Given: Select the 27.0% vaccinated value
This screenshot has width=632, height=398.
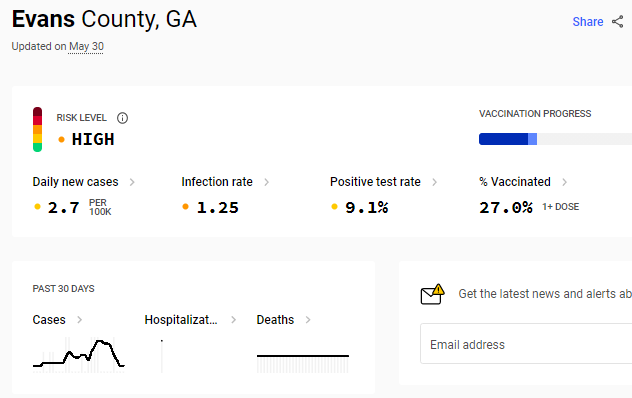Looking at the screenshot, I should (506, 207).
